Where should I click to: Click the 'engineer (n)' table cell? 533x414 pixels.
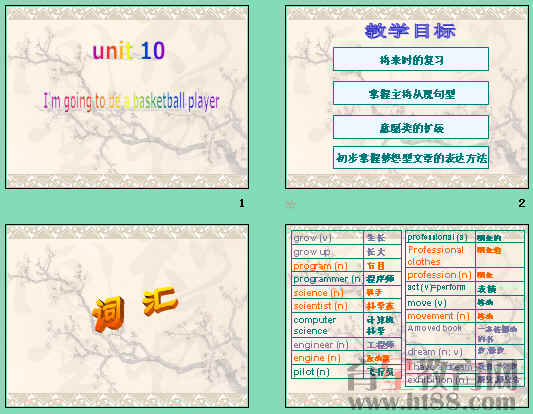pyautogui.click(x=328, y=345)
